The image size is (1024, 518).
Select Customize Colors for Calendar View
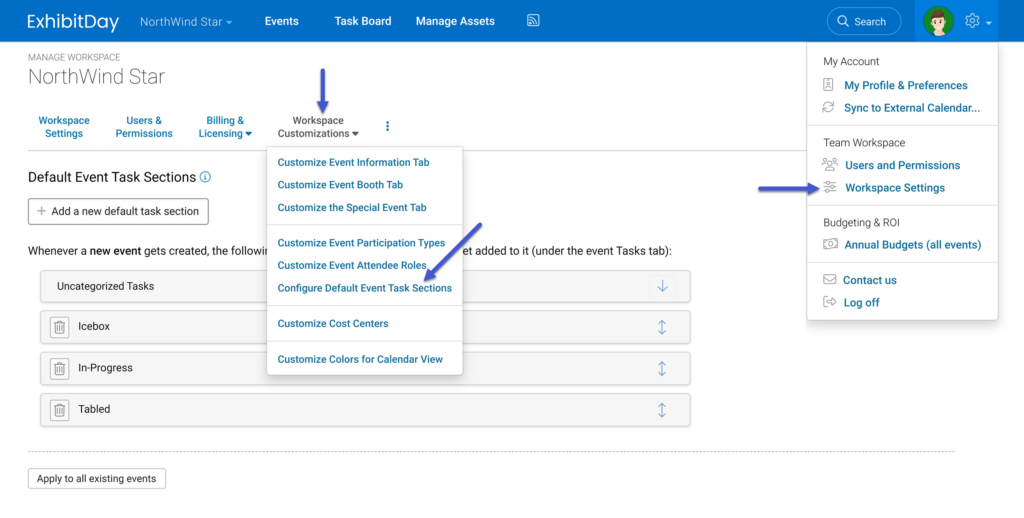360,359
